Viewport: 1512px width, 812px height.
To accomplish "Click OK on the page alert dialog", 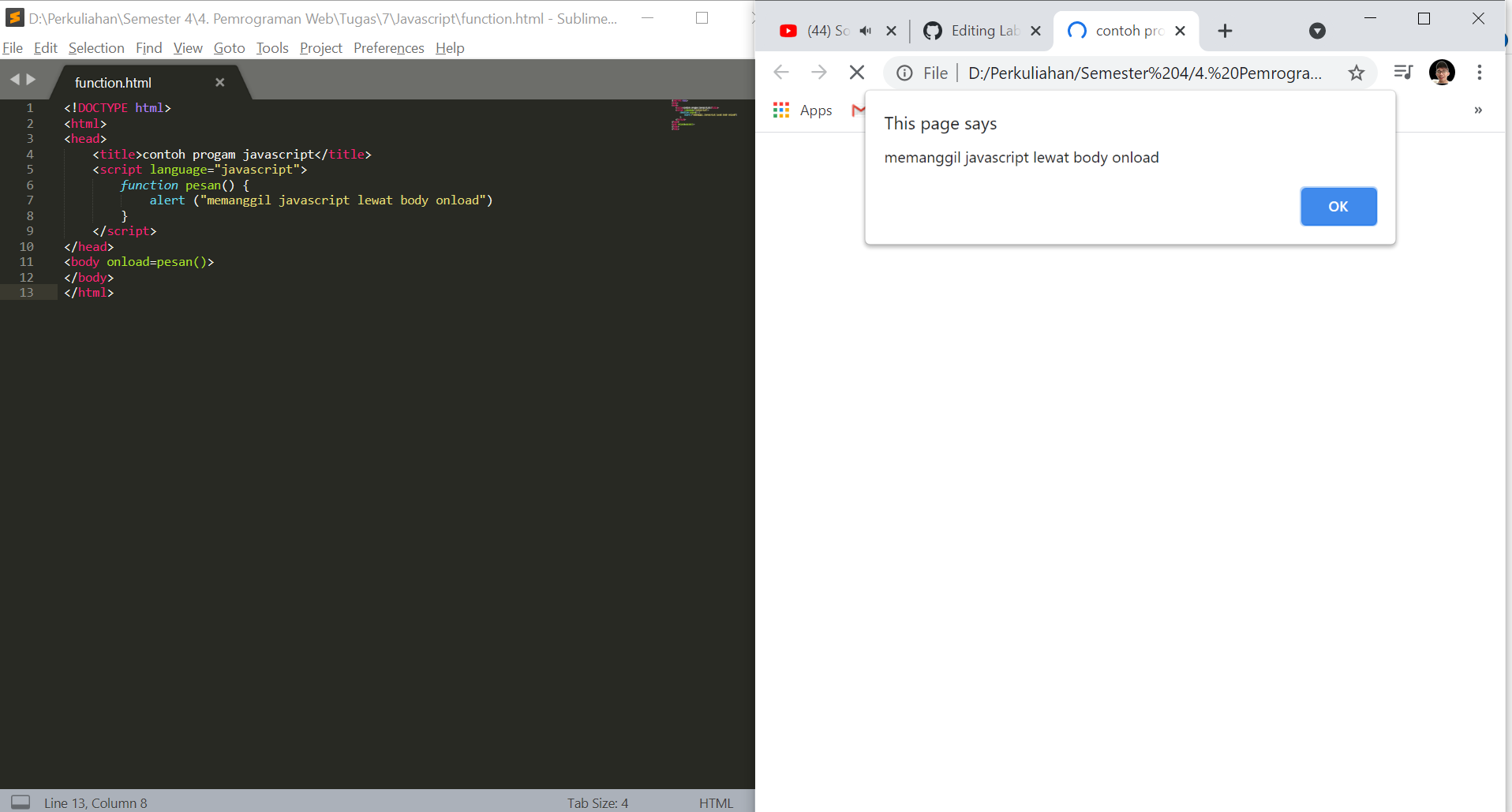I will pyautogui.click(x=1338, y=206).
